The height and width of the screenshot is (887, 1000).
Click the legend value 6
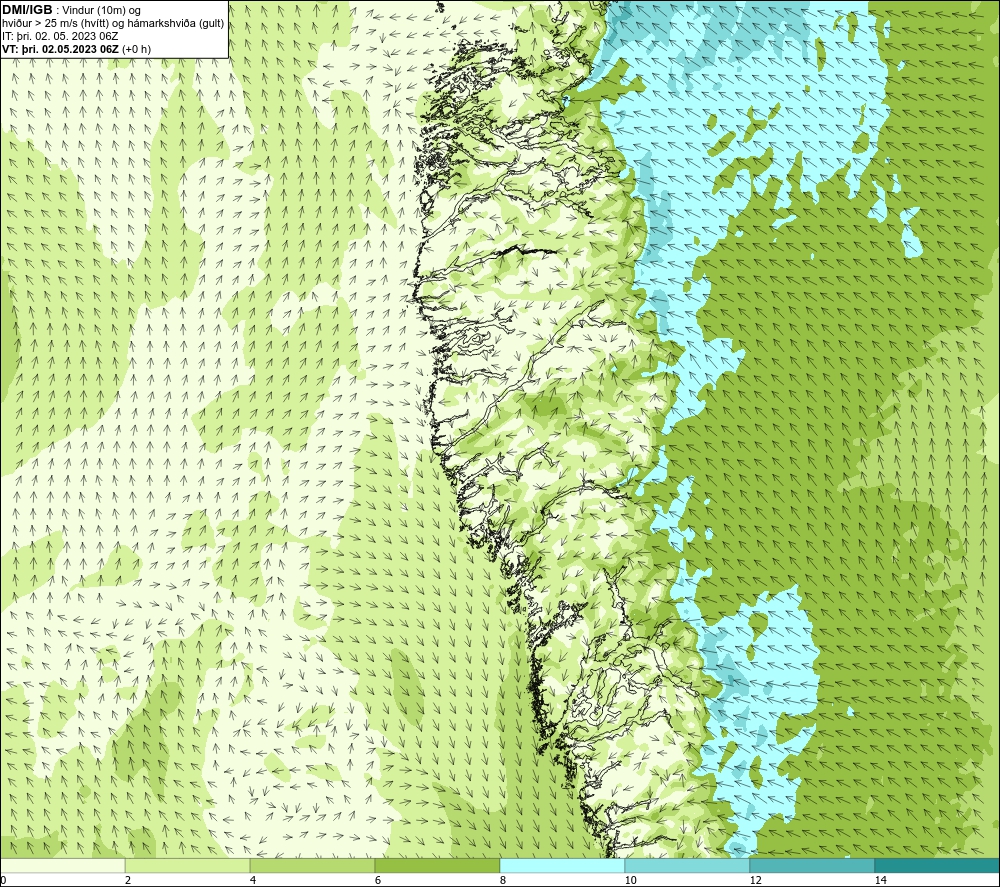coord(378,881)
